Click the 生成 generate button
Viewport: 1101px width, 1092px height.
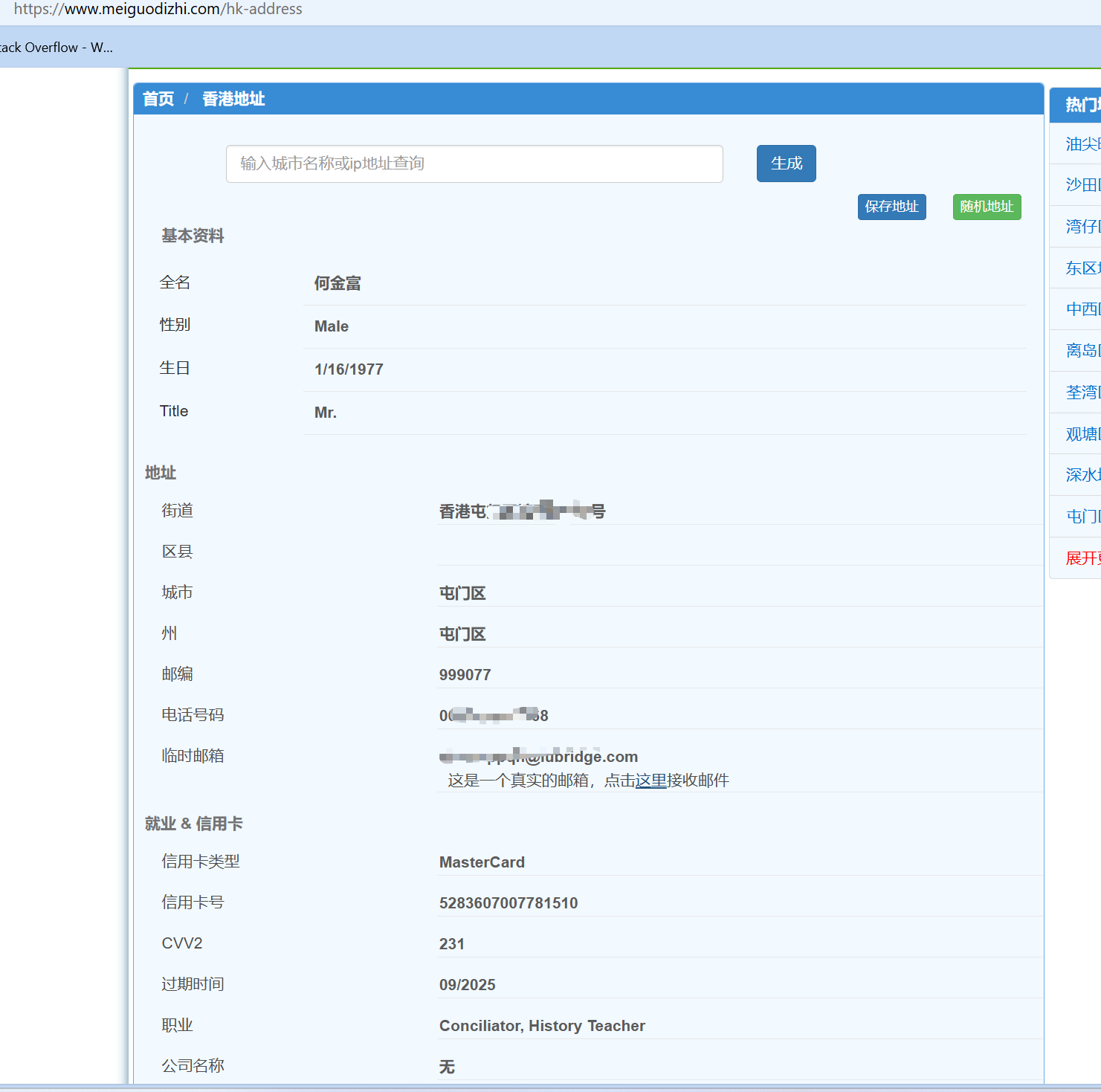786,164
